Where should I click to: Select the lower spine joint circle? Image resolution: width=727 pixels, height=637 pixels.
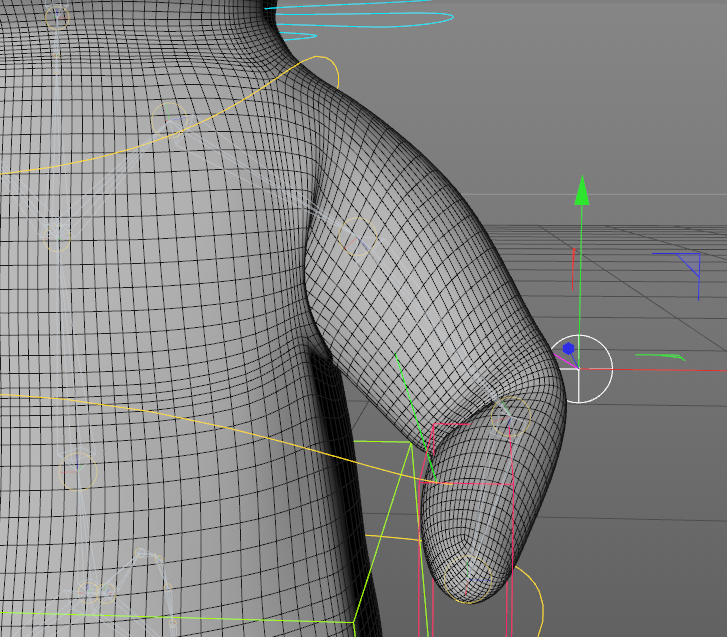(x=77, y=469)
